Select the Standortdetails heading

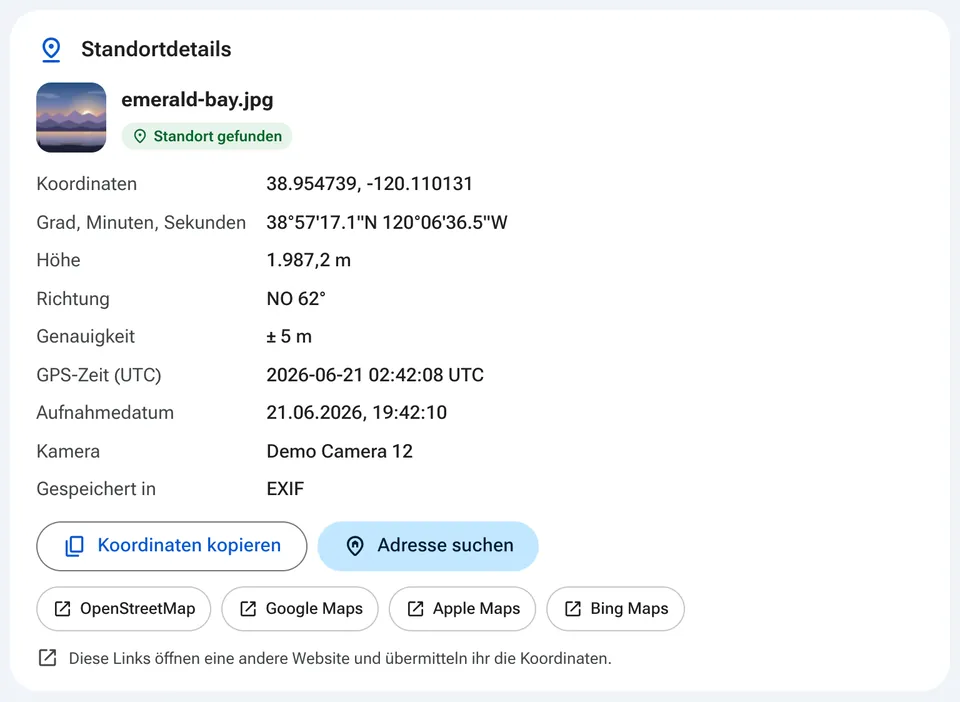coord(156,49)
